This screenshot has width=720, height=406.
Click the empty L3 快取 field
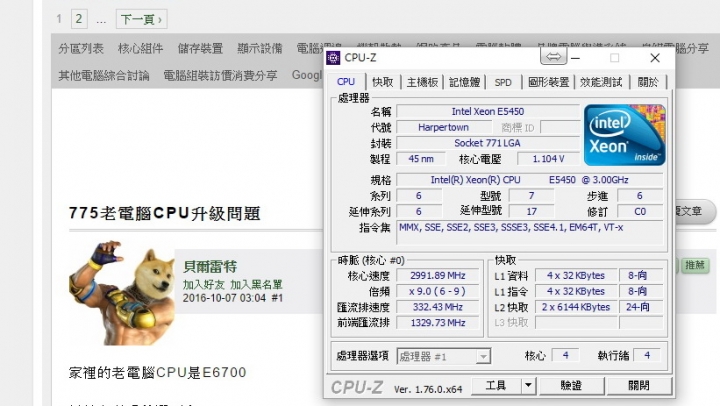[x=576, y=323]
